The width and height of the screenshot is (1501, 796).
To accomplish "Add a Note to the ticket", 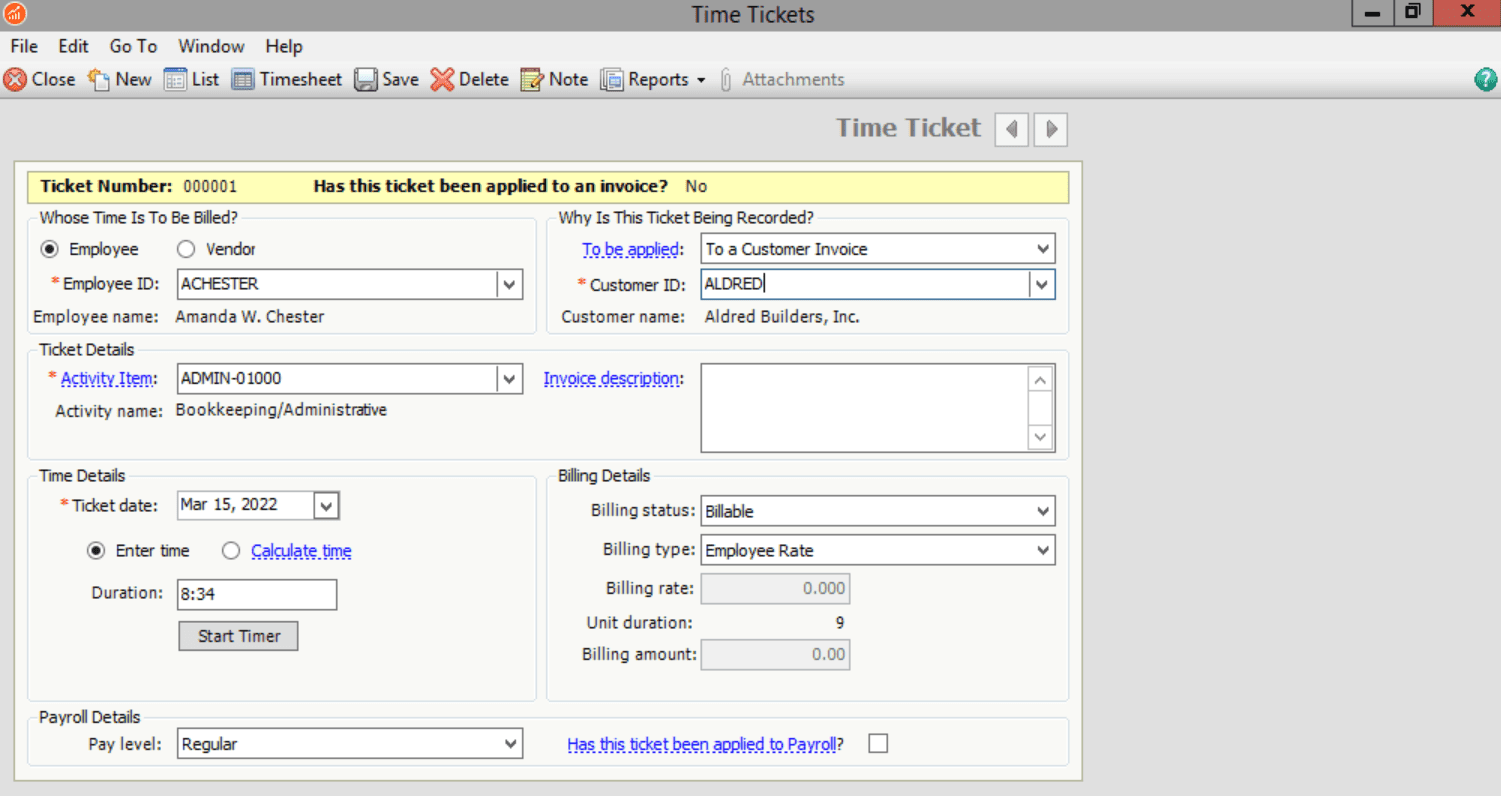I will click(x=555, y=79).
